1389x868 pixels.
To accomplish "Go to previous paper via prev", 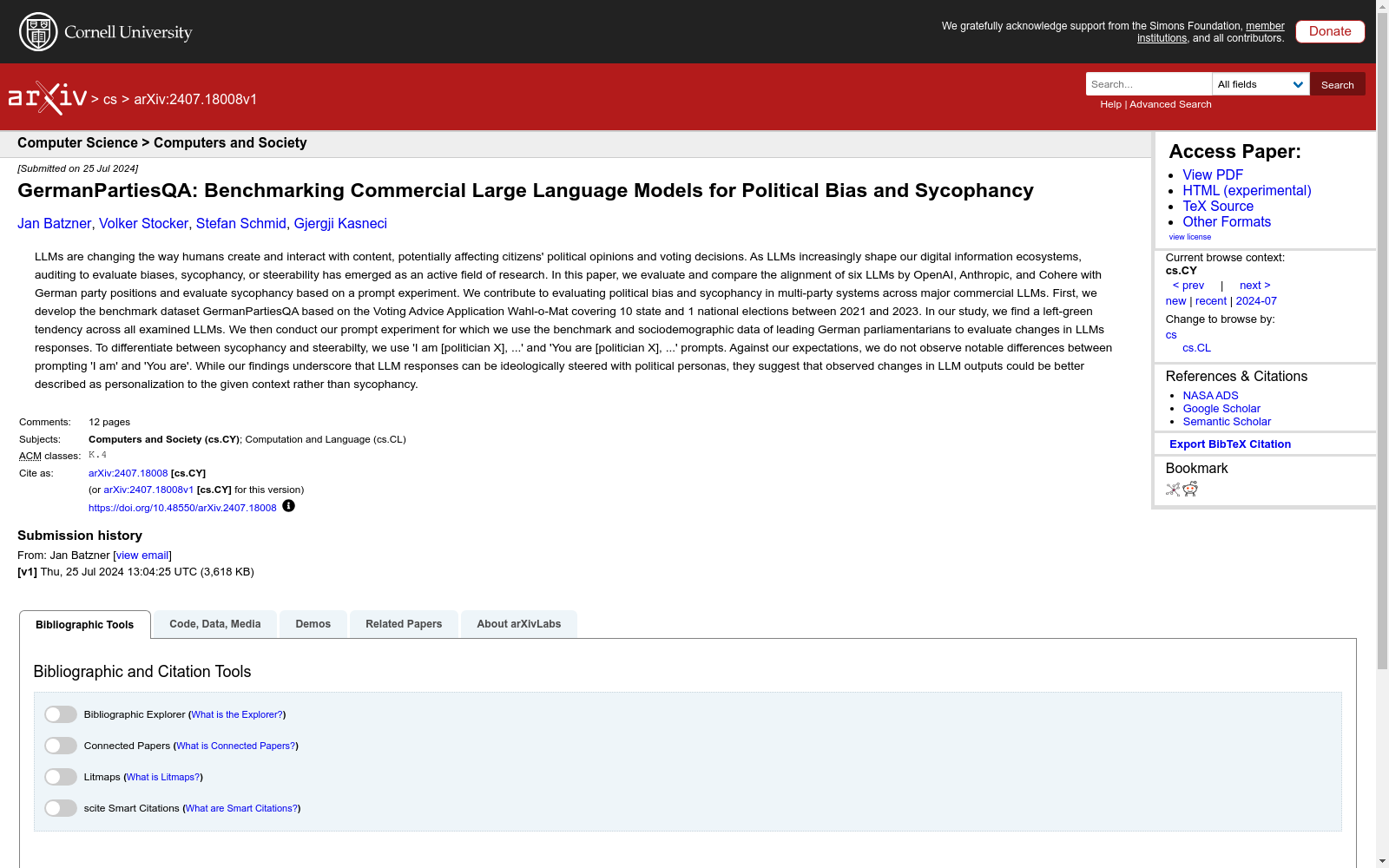I will tap(1188, 286).
